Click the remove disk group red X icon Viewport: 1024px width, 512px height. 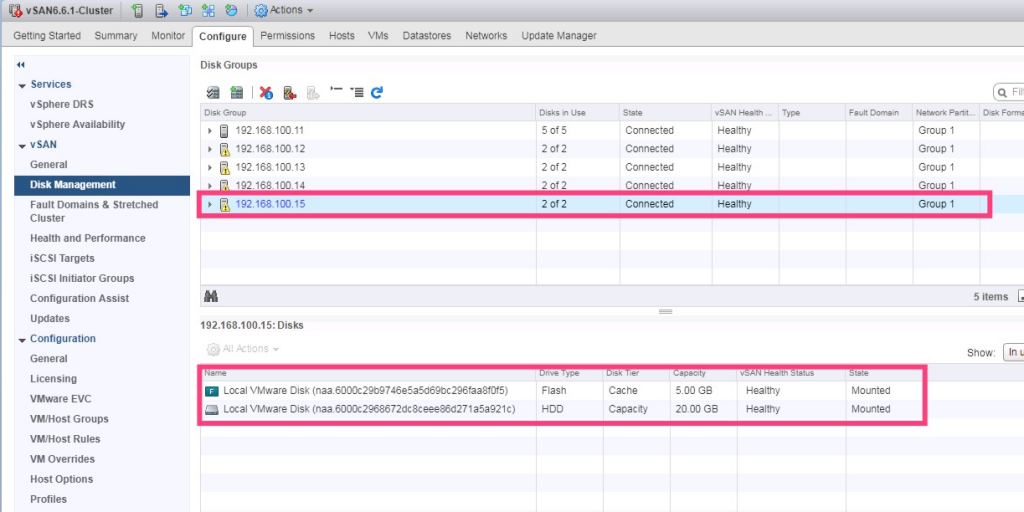[266, 93]
